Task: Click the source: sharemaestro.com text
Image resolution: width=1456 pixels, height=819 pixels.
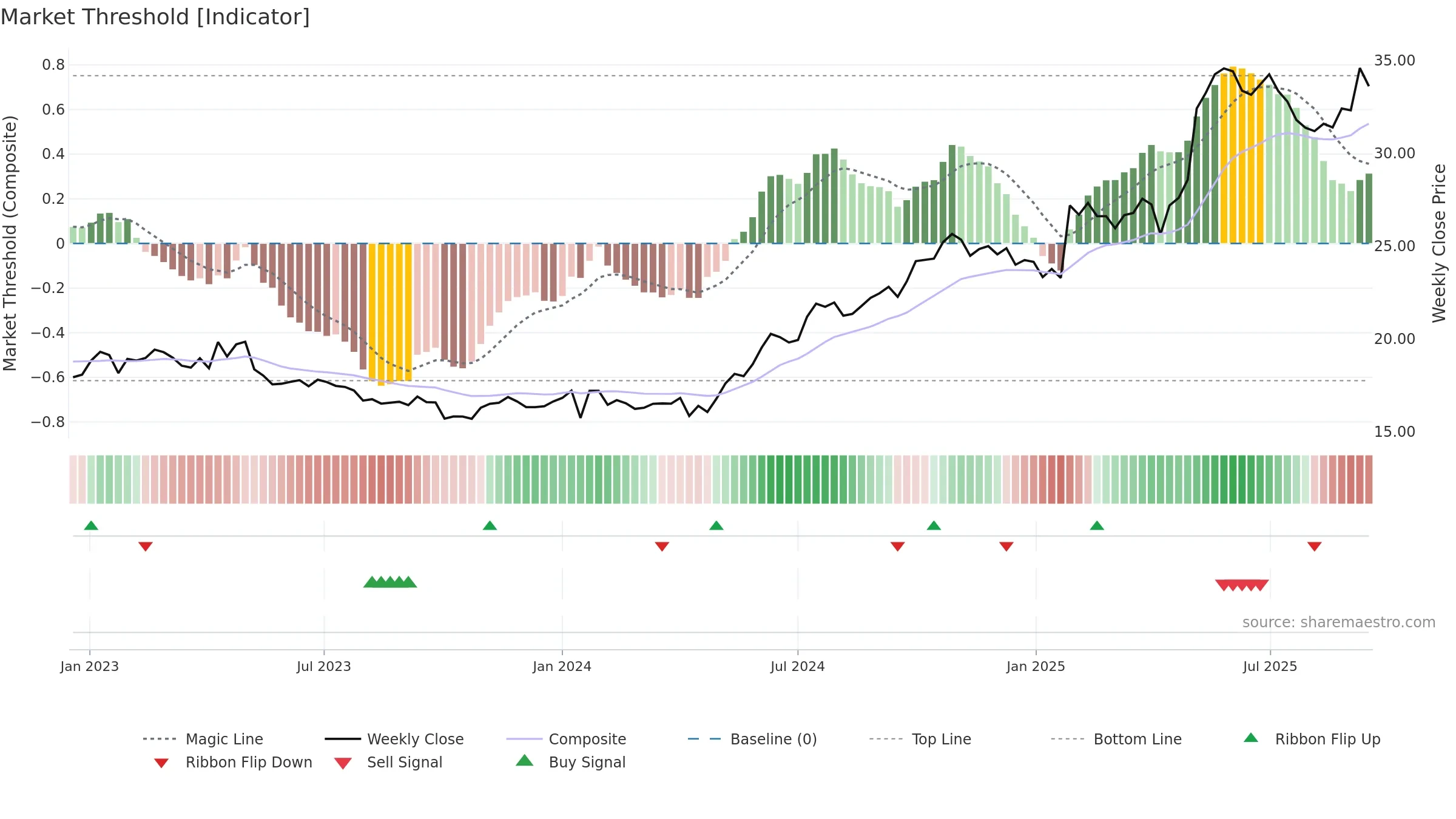Action: click(1339, 622)
